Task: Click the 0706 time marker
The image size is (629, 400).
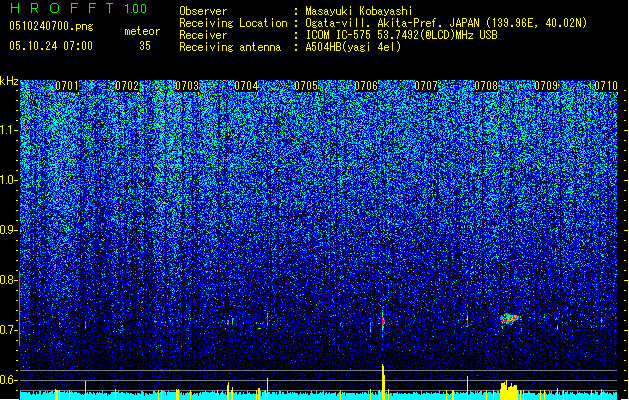Action: pyautogui.click(x=366, y=86)
